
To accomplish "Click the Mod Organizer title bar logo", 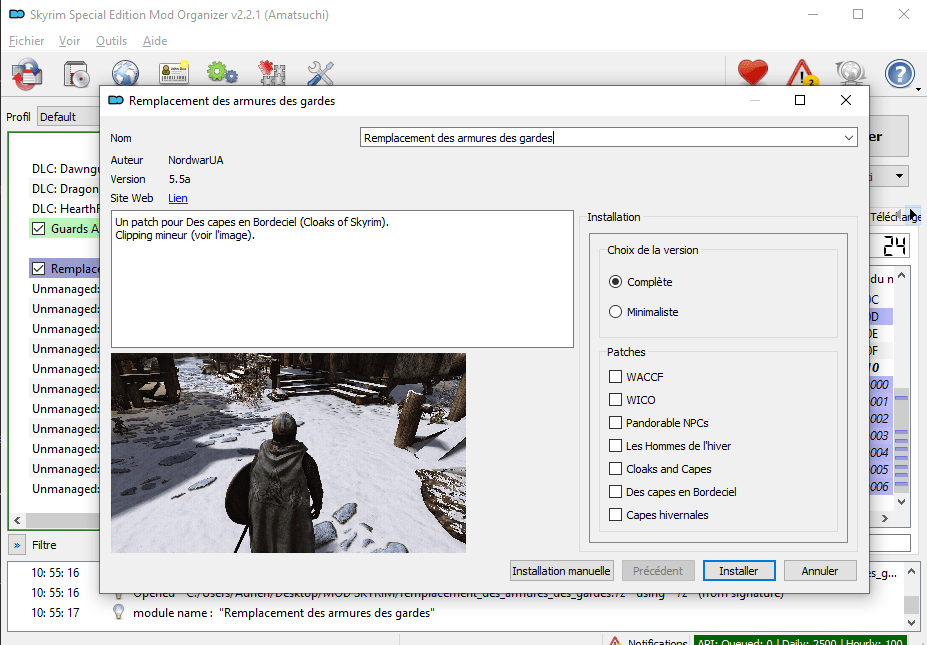I will [x=17, y=14].
